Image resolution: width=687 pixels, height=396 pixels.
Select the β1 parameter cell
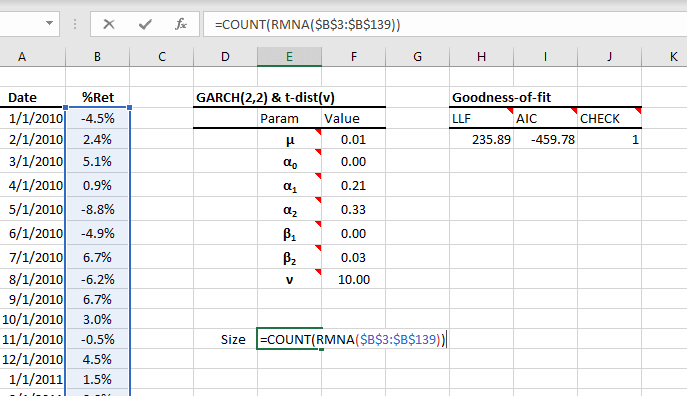click(289, 233)
